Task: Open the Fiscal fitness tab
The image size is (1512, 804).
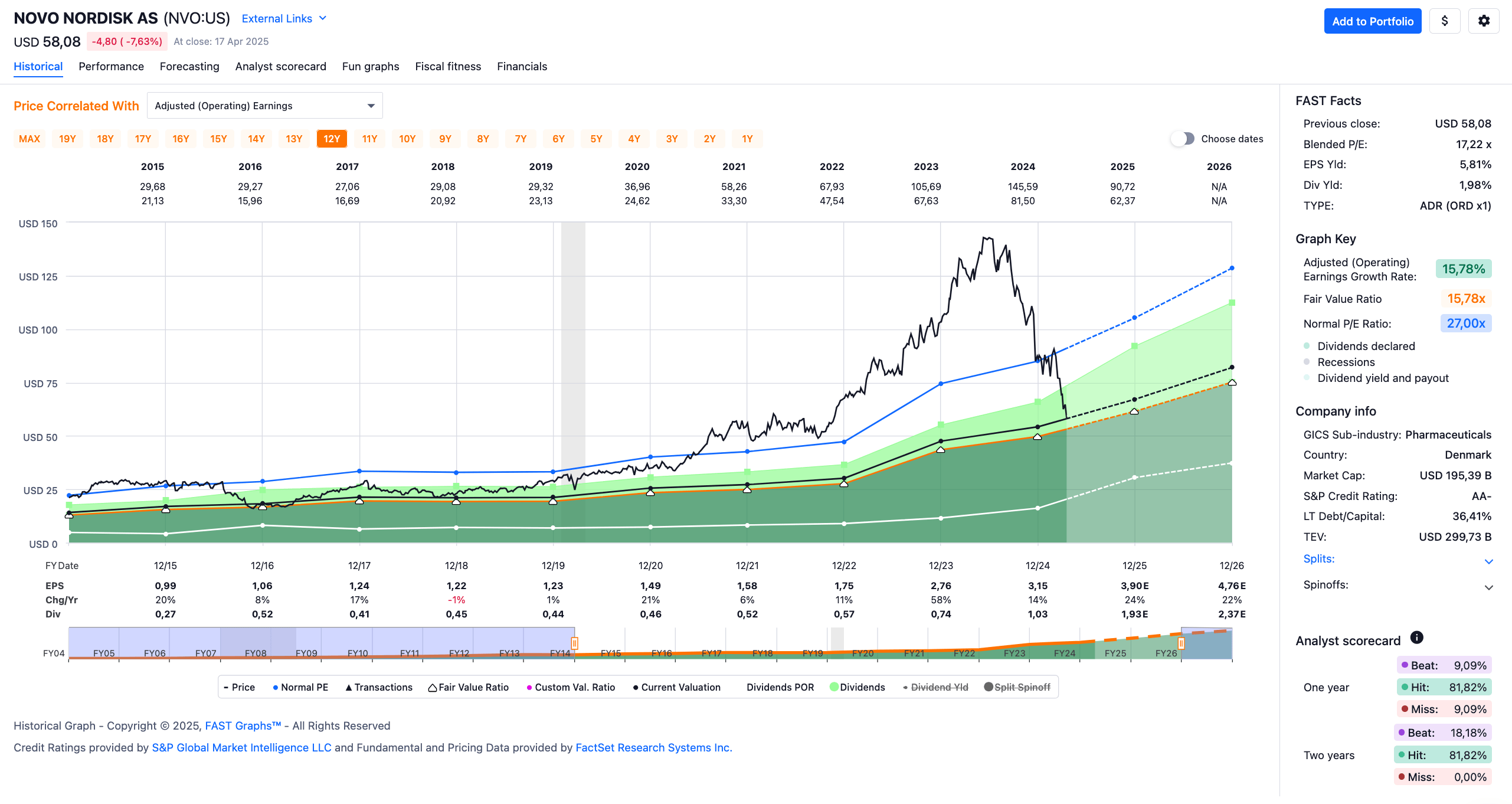Action: click(x=448, y=67)
